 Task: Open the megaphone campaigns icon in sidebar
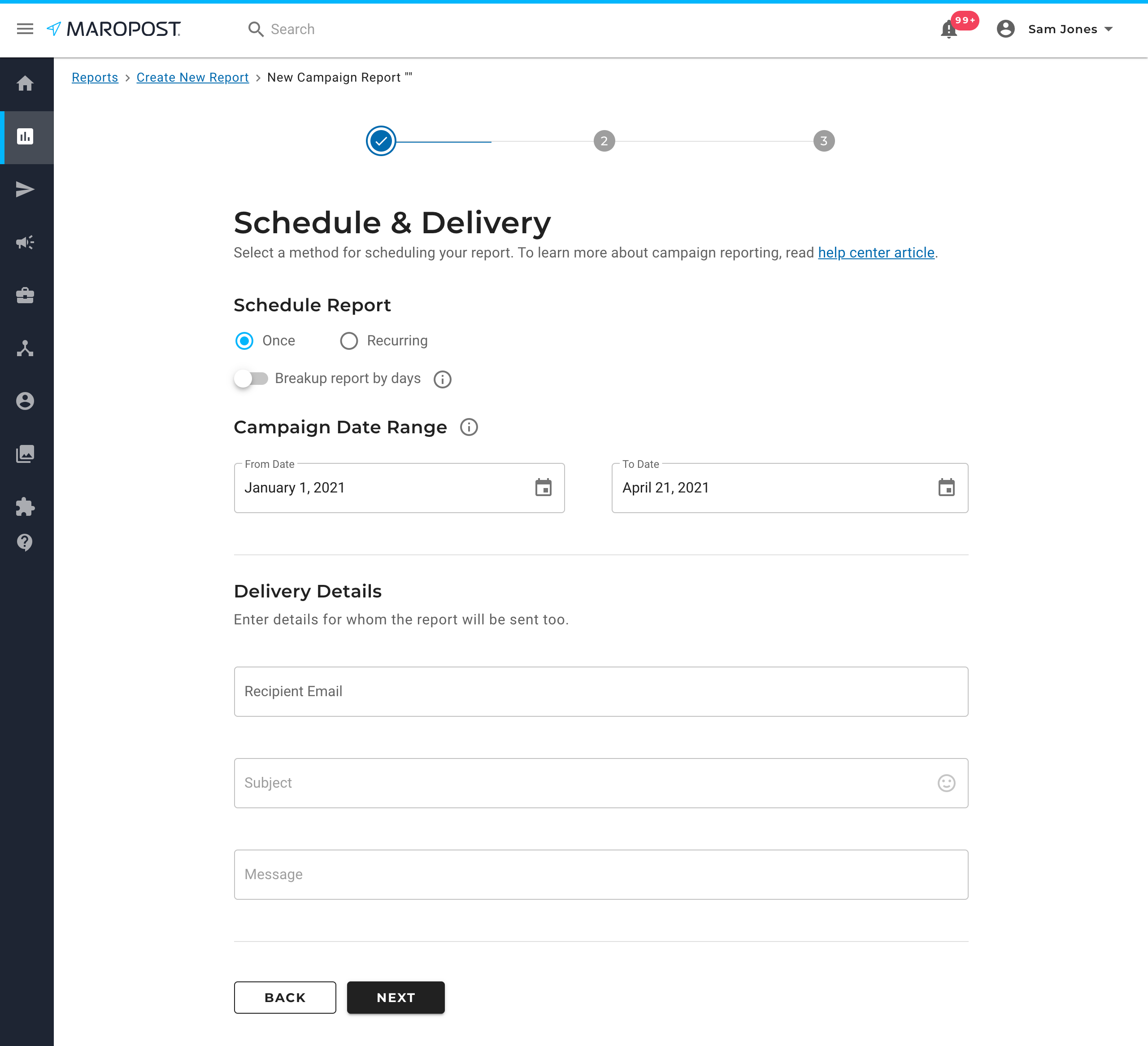coord(25,243)
